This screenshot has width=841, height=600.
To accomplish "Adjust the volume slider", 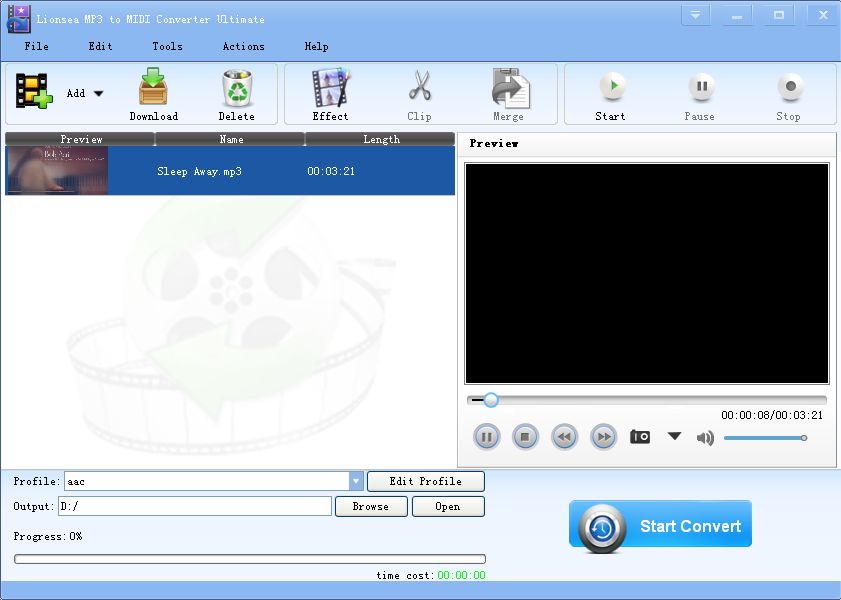I will tap(765, 438).
